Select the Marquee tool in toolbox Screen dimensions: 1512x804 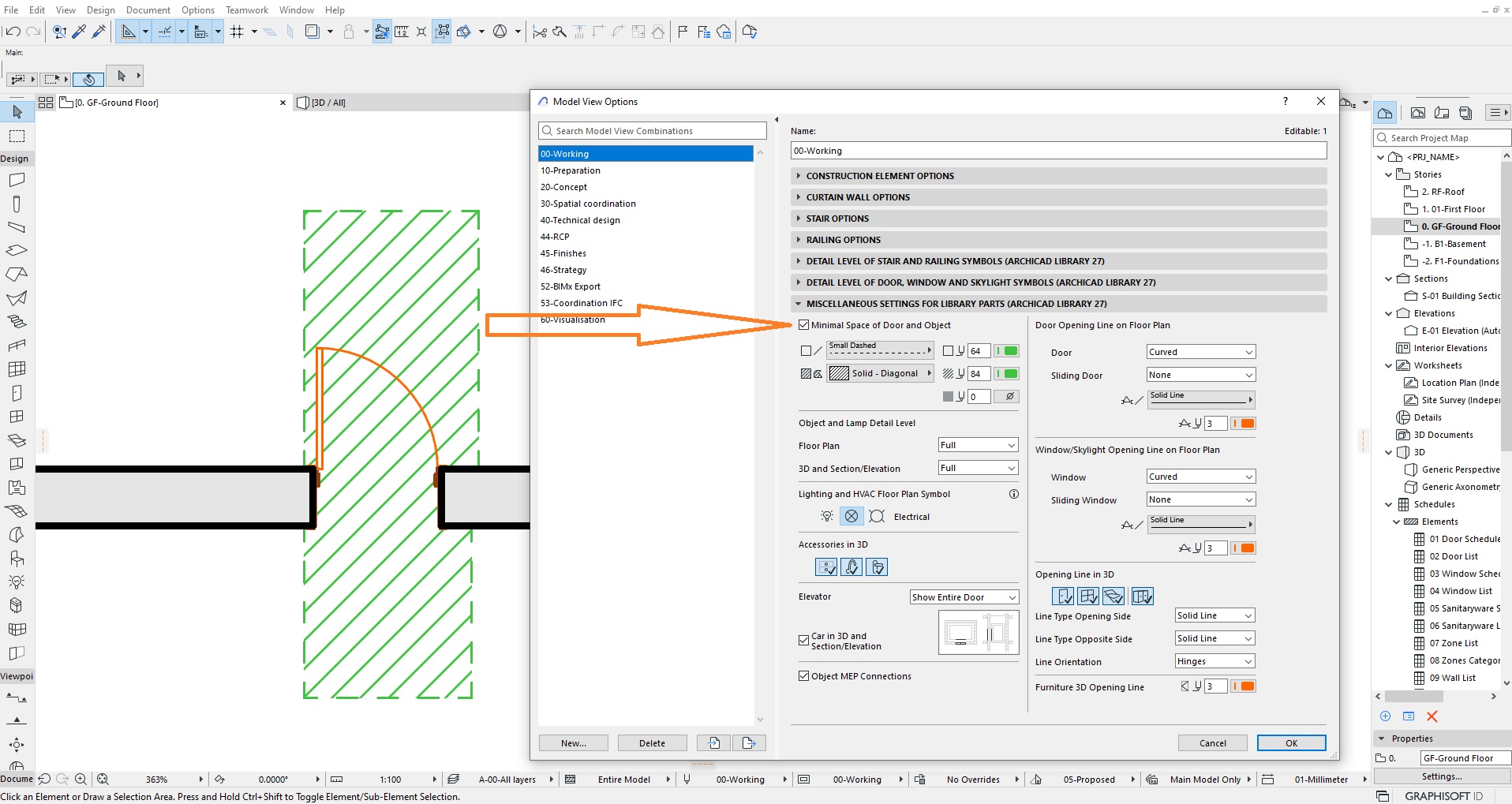[x=17, y=136]
